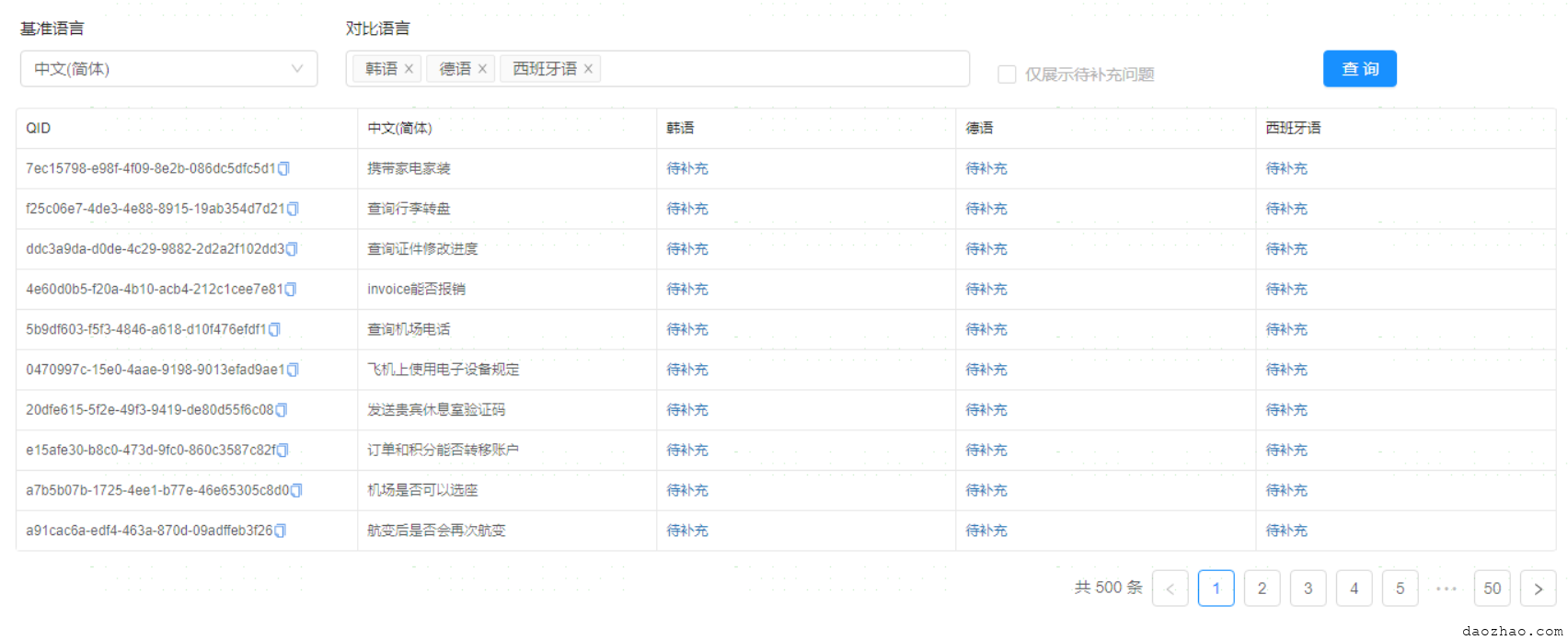Select the text 航变后是否会再次航变
The height and width of the screenshot is (640, 1568).
pyautogui.click(x=436, y=531)
